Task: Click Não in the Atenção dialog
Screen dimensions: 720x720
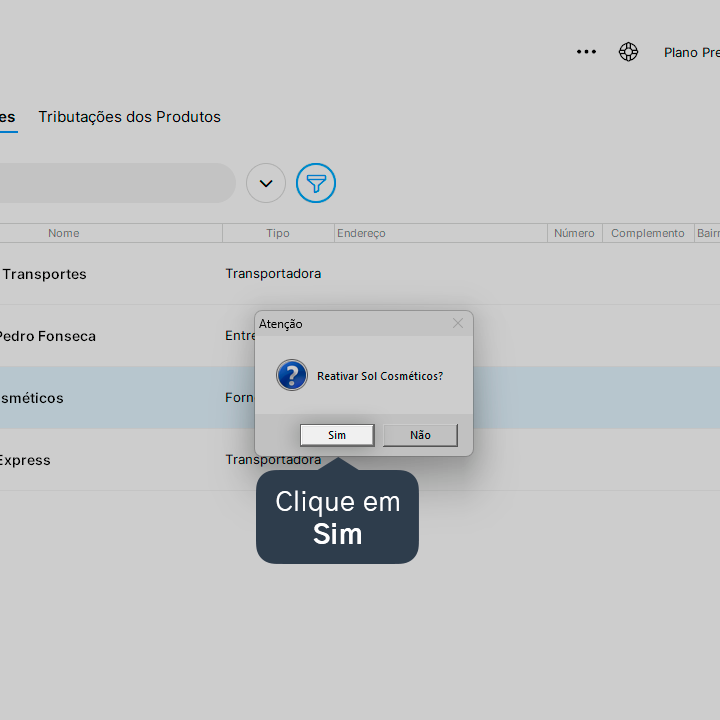Action: tap(420, 435)
